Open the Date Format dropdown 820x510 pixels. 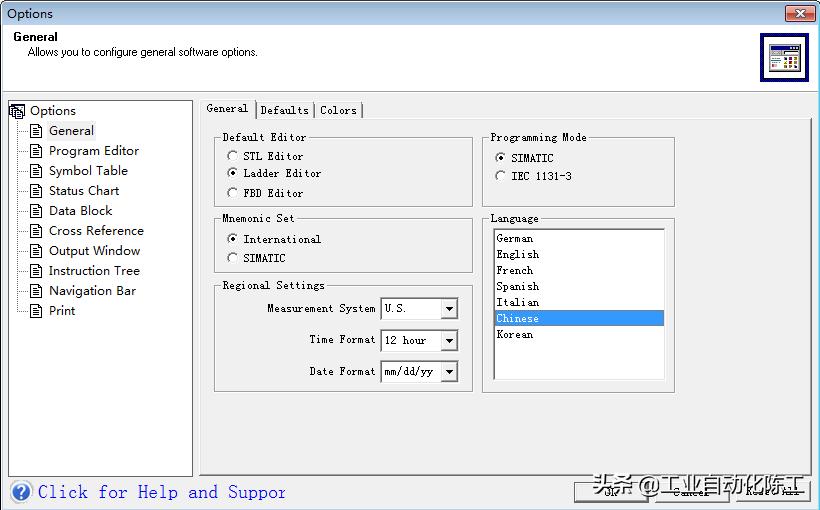tap(449, 372)
